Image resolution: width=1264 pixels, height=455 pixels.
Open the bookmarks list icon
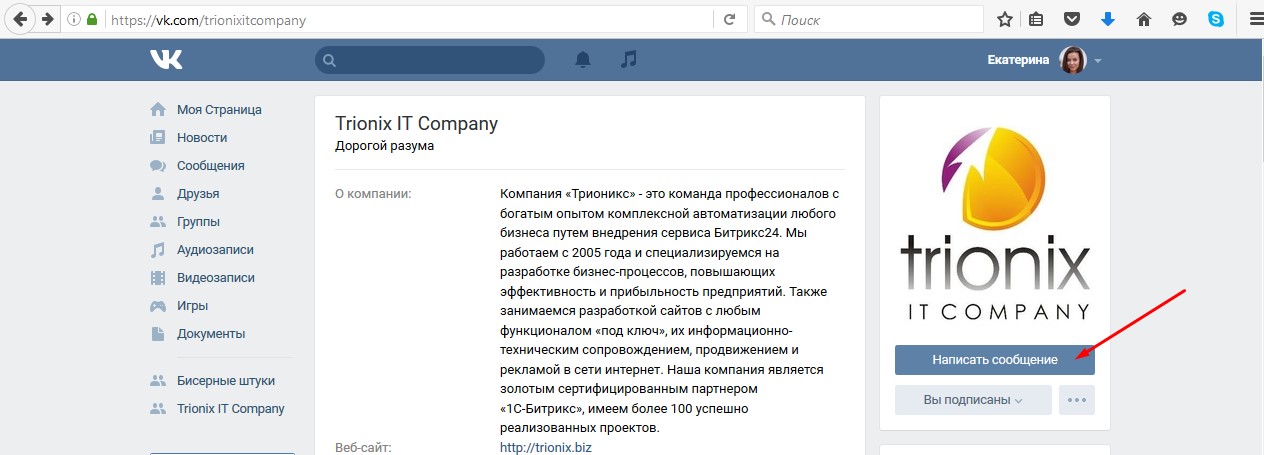(x=1037, y=19)
